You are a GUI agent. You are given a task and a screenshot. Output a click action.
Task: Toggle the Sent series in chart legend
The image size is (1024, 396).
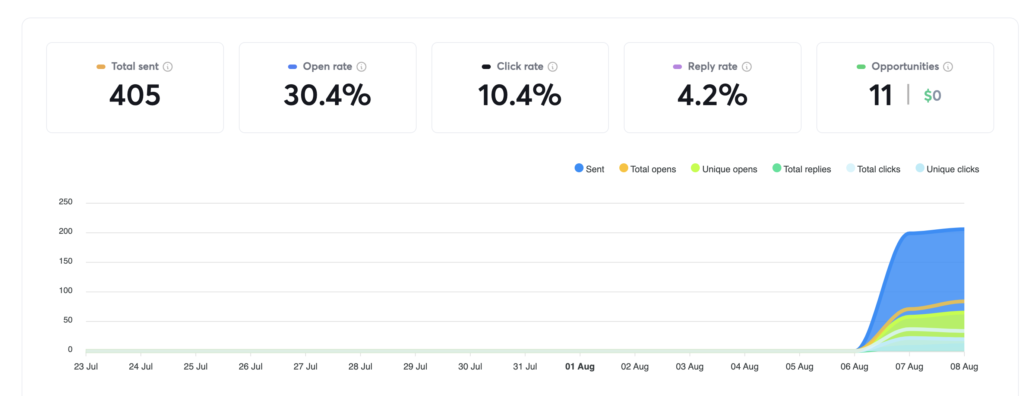[x=589, y=169]
